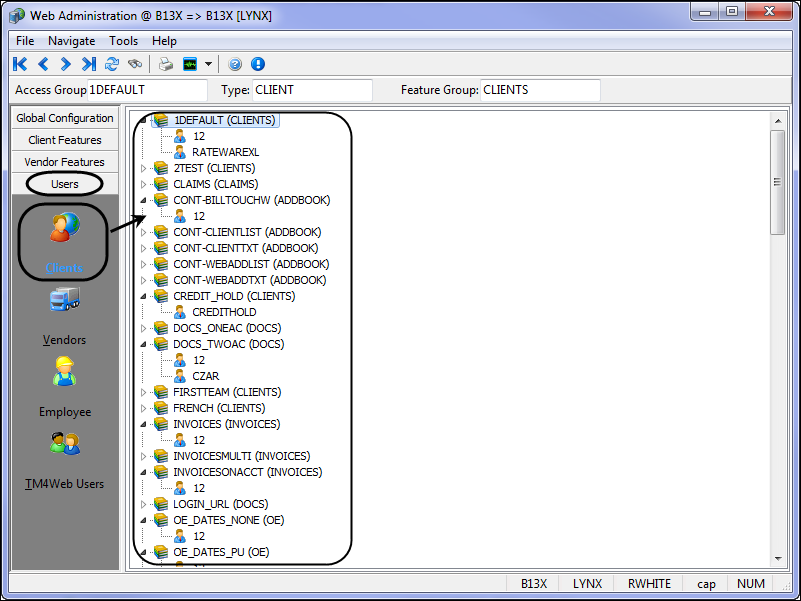Click the printer icon
The height and width of the screenshot is (601, 801).
point(166,64)
